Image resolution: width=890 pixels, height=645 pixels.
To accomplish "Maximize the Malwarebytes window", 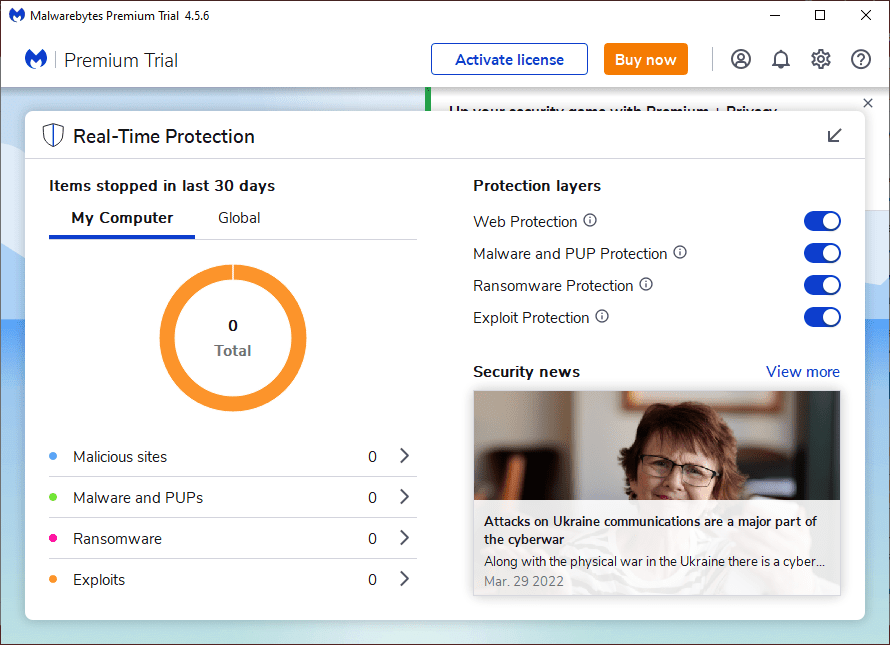I will (820, 15).
